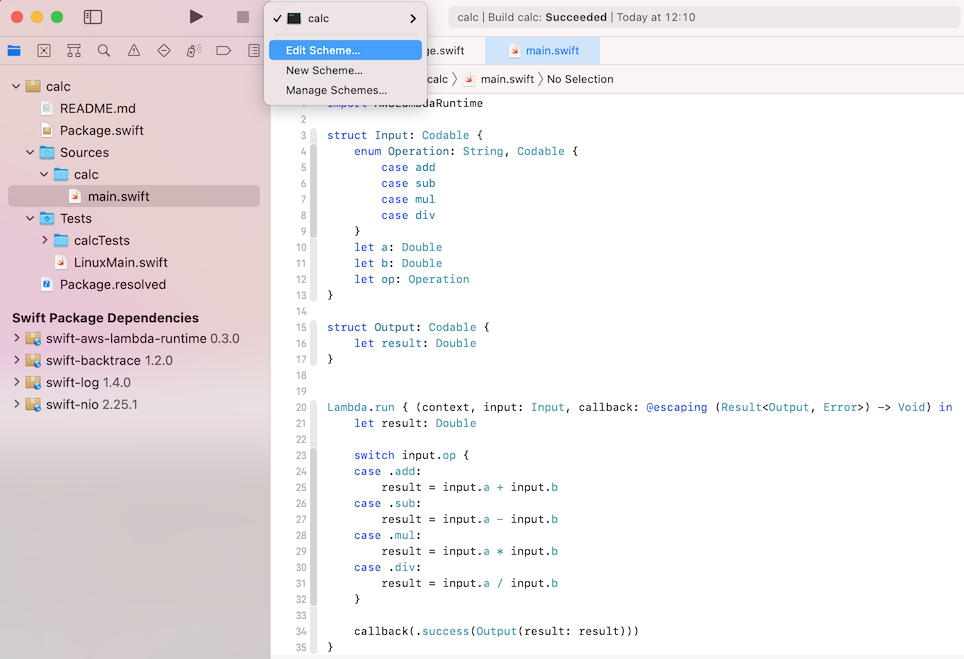
Task: Stop the running build
Action: [243, 17]
